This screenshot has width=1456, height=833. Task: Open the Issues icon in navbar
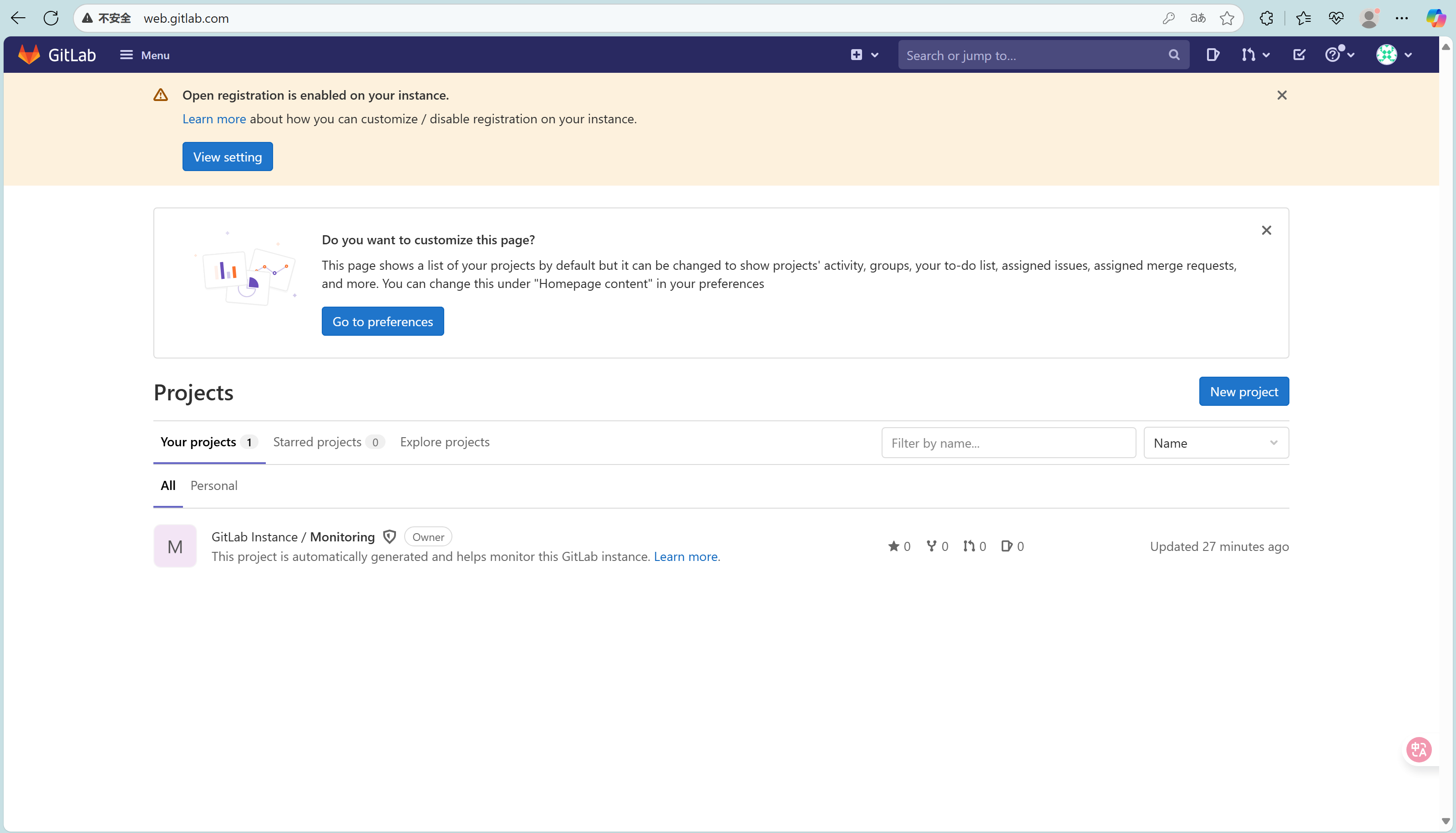pyautogui.click(x=1213, y=55)
